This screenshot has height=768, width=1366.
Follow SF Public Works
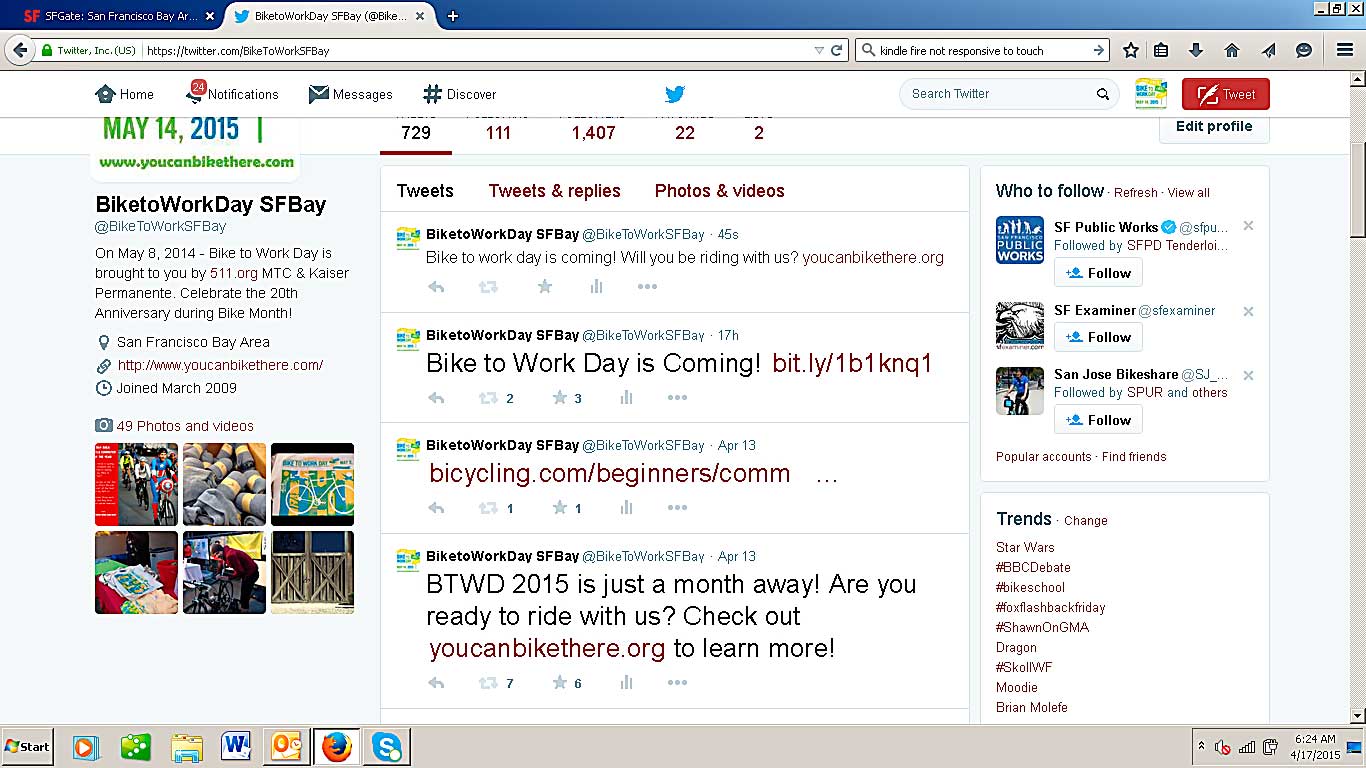click(x=1098, y=273)
